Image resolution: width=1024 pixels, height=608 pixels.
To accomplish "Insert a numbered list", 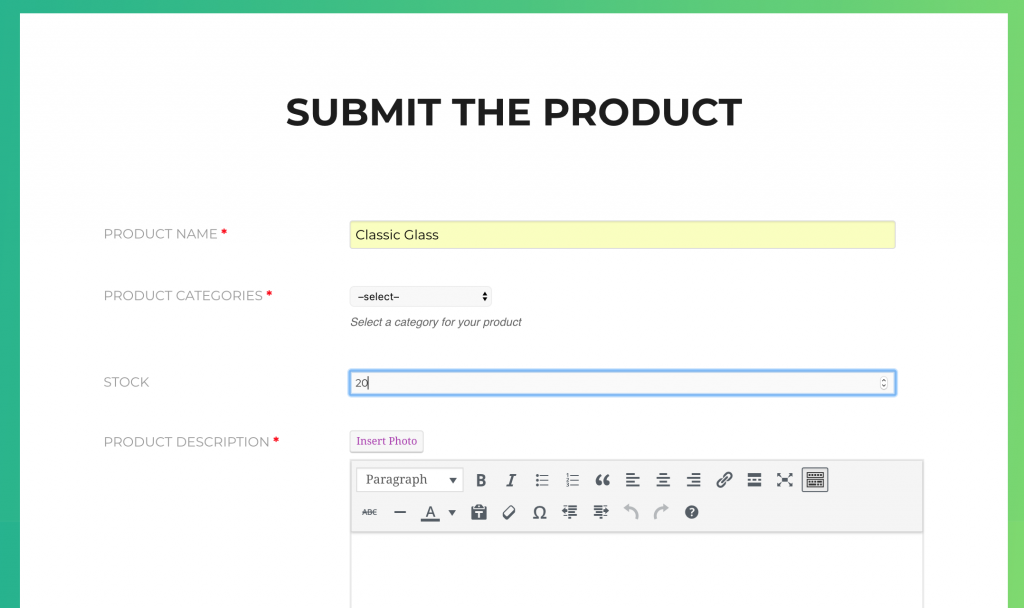I will (x=572, y=480).
